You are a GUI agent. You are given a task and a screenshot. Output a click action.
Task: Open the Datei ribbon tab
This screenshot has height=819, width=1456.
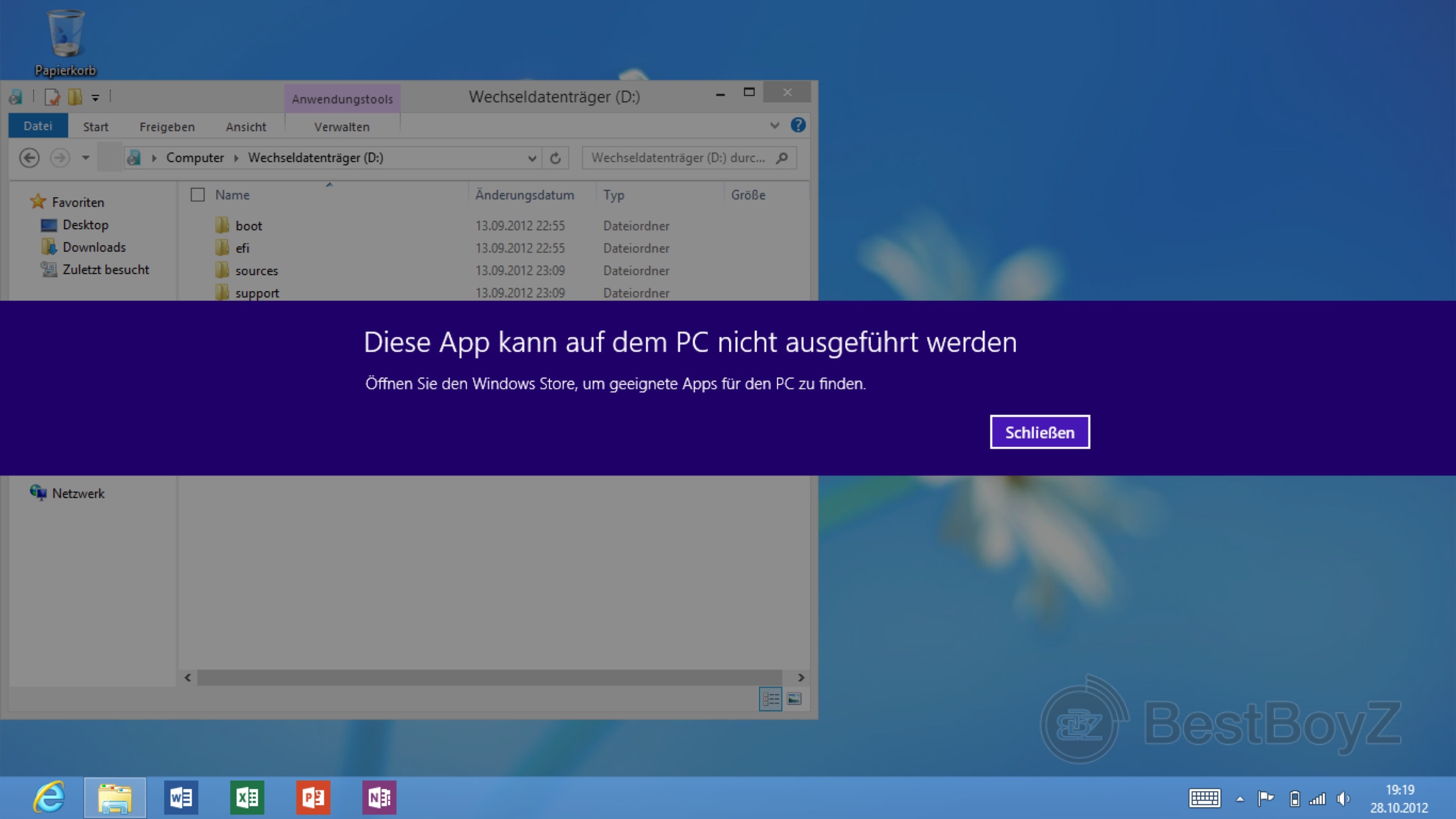(38, 126)
